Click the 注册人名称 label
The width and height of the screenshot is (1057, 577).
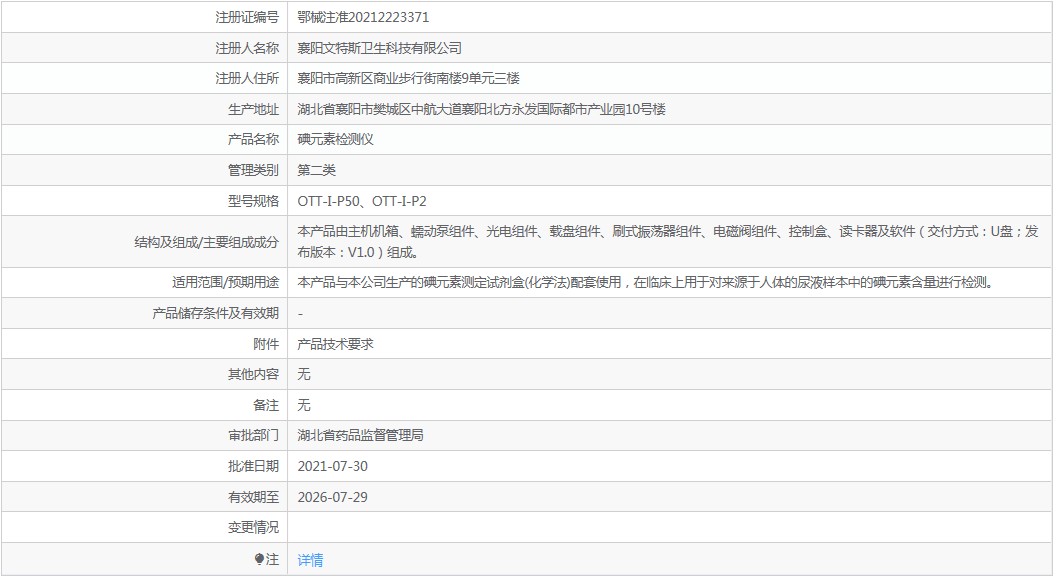[247, 48]
